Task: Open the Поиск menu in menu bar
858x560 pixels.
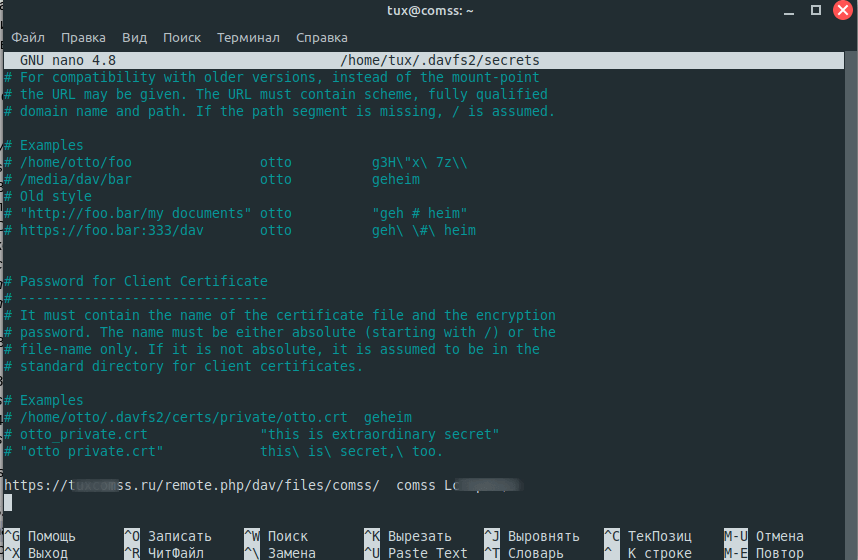Action: [181, 37]
